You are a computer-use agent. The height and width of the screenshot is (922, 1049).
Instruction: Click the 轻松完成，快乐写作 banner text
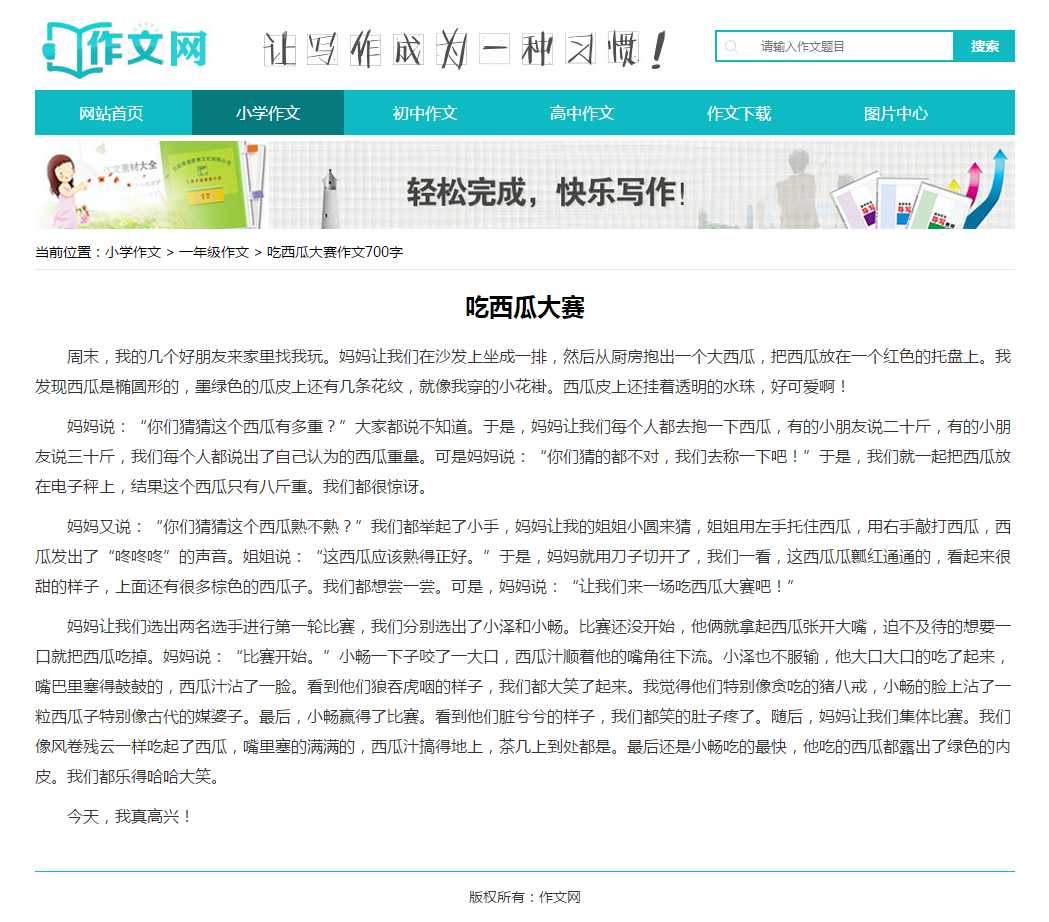[x=546, y=191]
